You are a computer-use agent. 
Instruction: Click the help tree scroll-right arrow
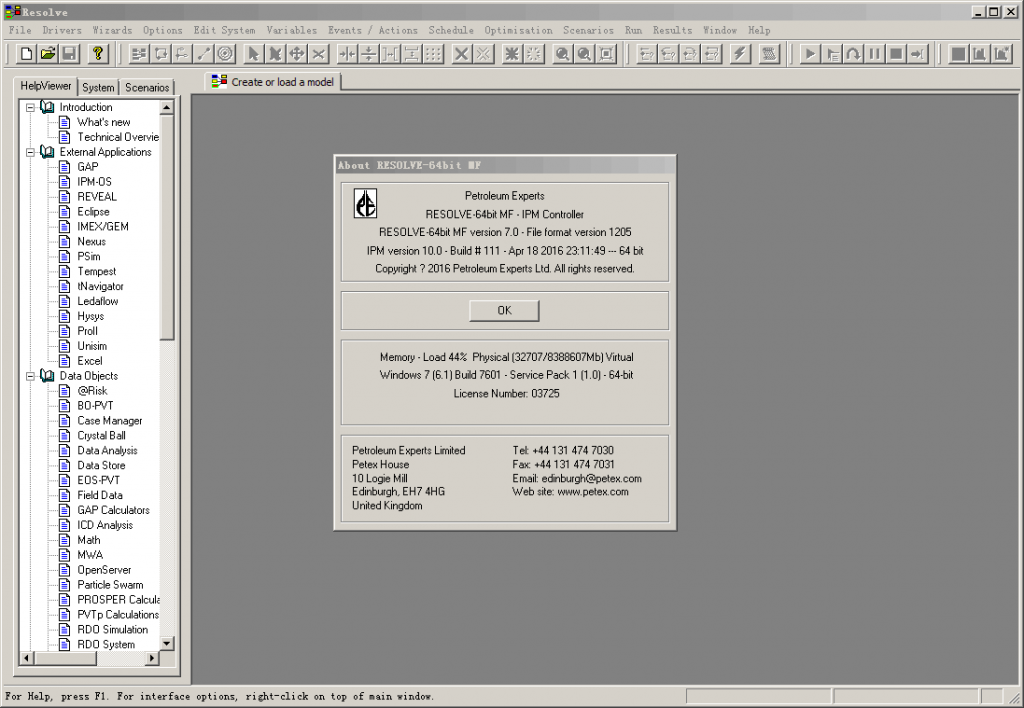[152, 658]
